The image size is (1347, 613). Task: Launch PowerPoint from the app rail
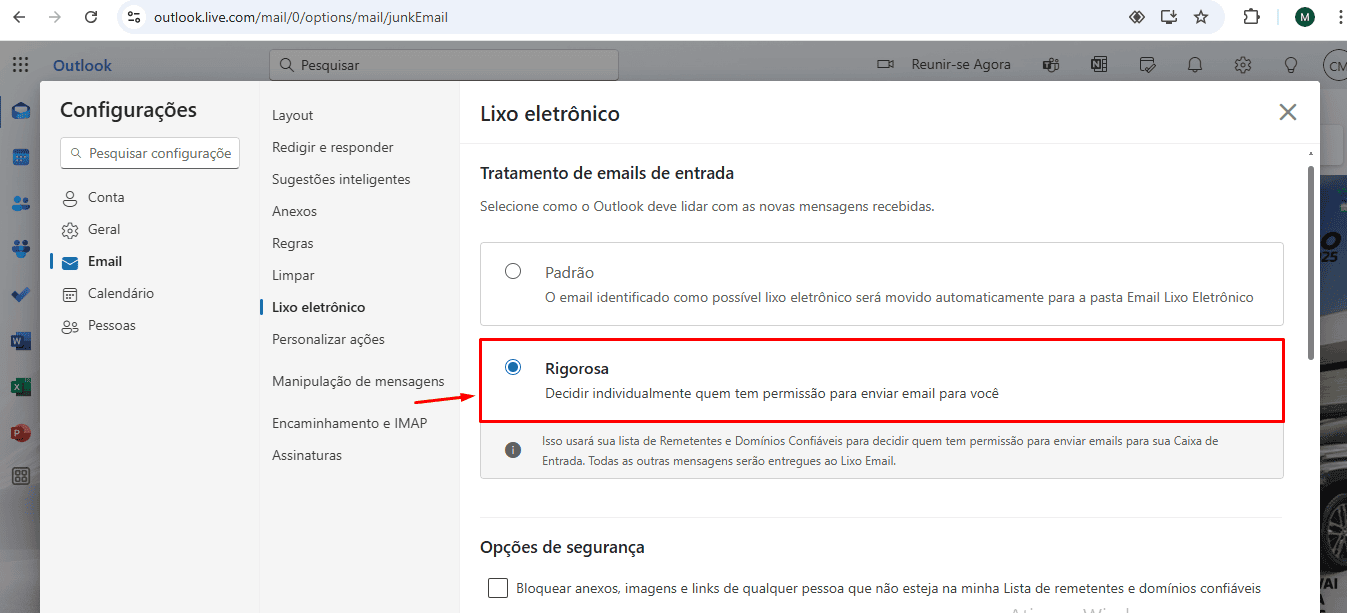pyautogui.click(x=21, y=433)
